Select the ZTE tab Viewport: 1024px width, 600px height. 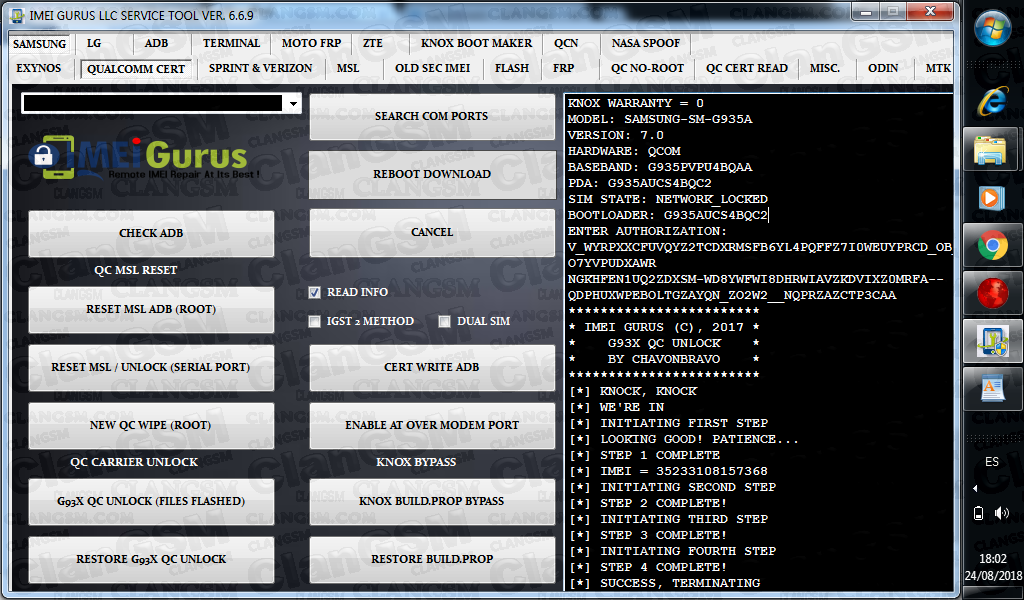coord(373,43)
